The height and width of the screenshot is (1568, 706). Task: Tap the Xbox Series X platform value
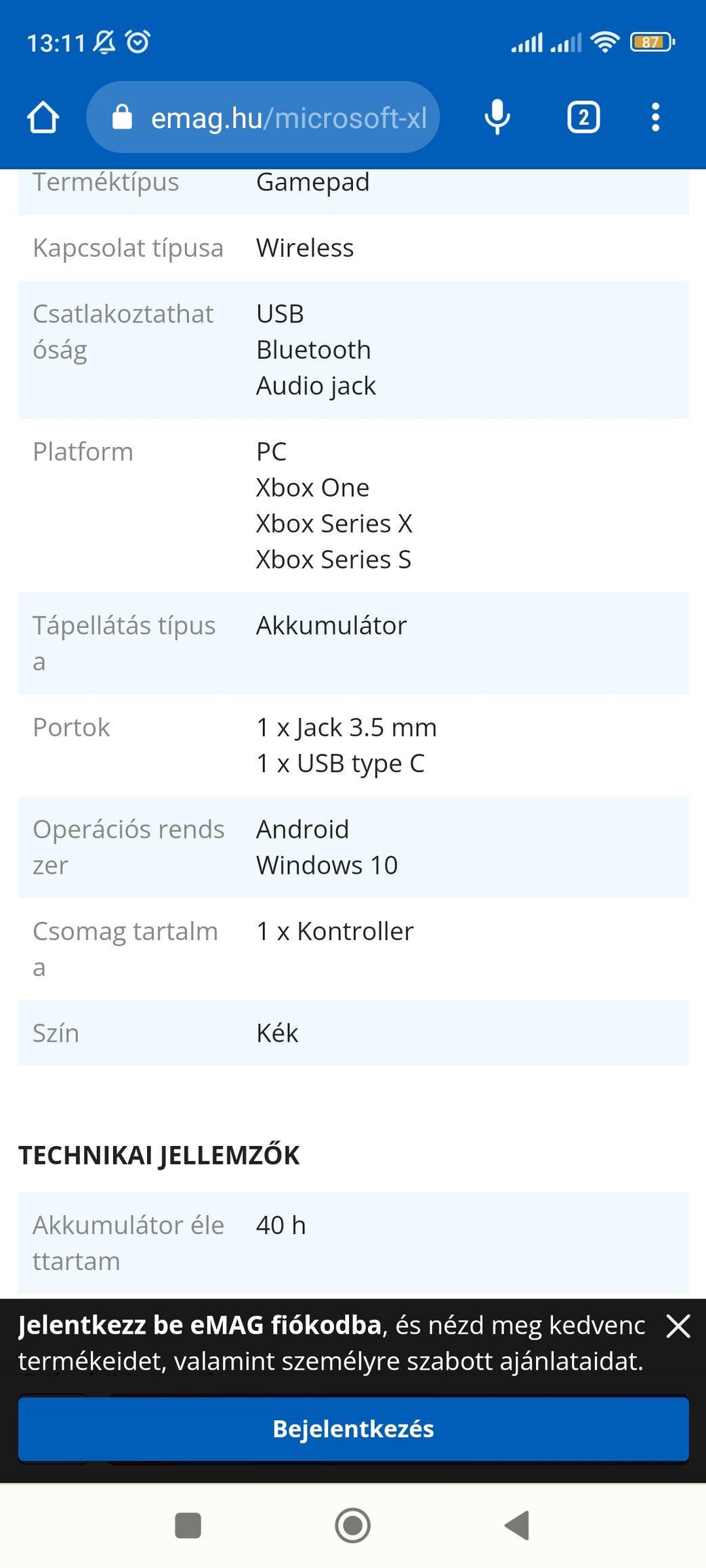334,524
